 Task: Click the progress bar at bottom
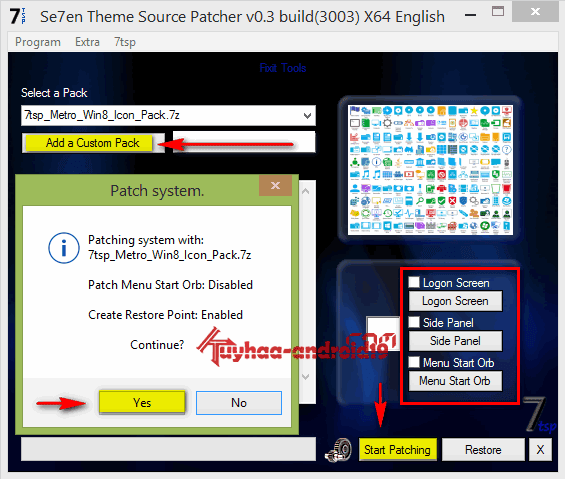tap(168, 449)
